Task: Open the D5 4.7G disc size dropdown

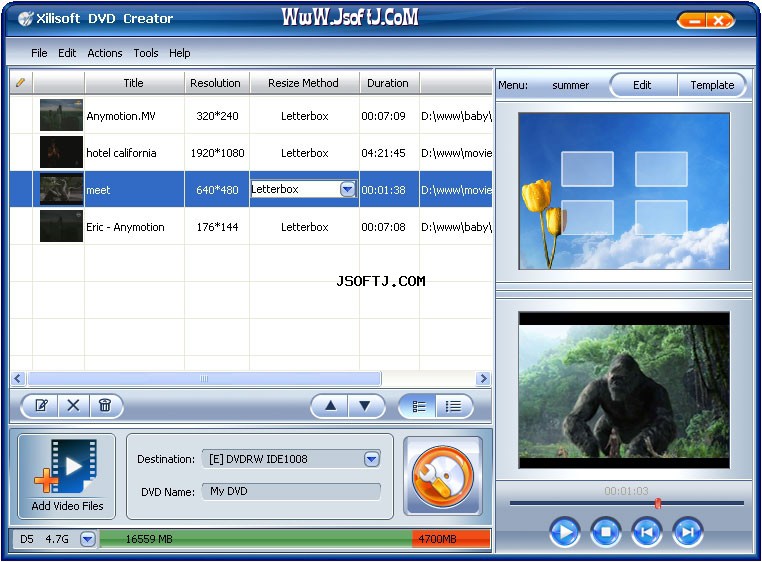Action: tap(87, 539)
